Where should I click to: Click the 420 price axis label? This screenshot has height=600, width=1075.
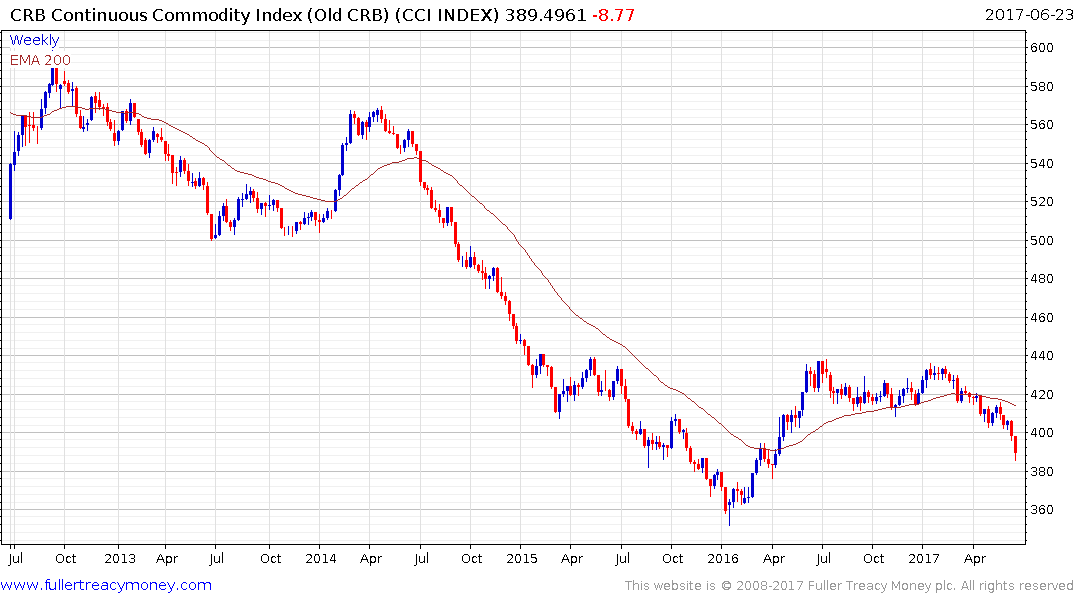point(1042,394)
